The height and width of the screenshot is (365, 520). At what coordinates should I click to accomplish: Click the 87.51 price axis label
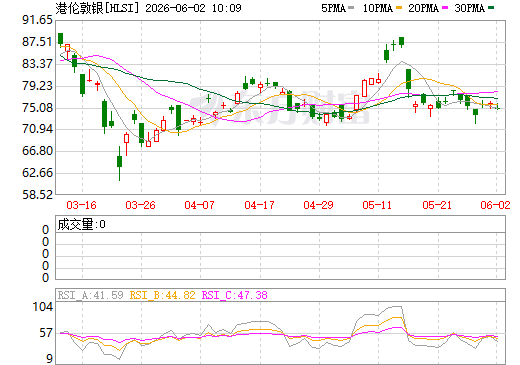pos(37,42)
